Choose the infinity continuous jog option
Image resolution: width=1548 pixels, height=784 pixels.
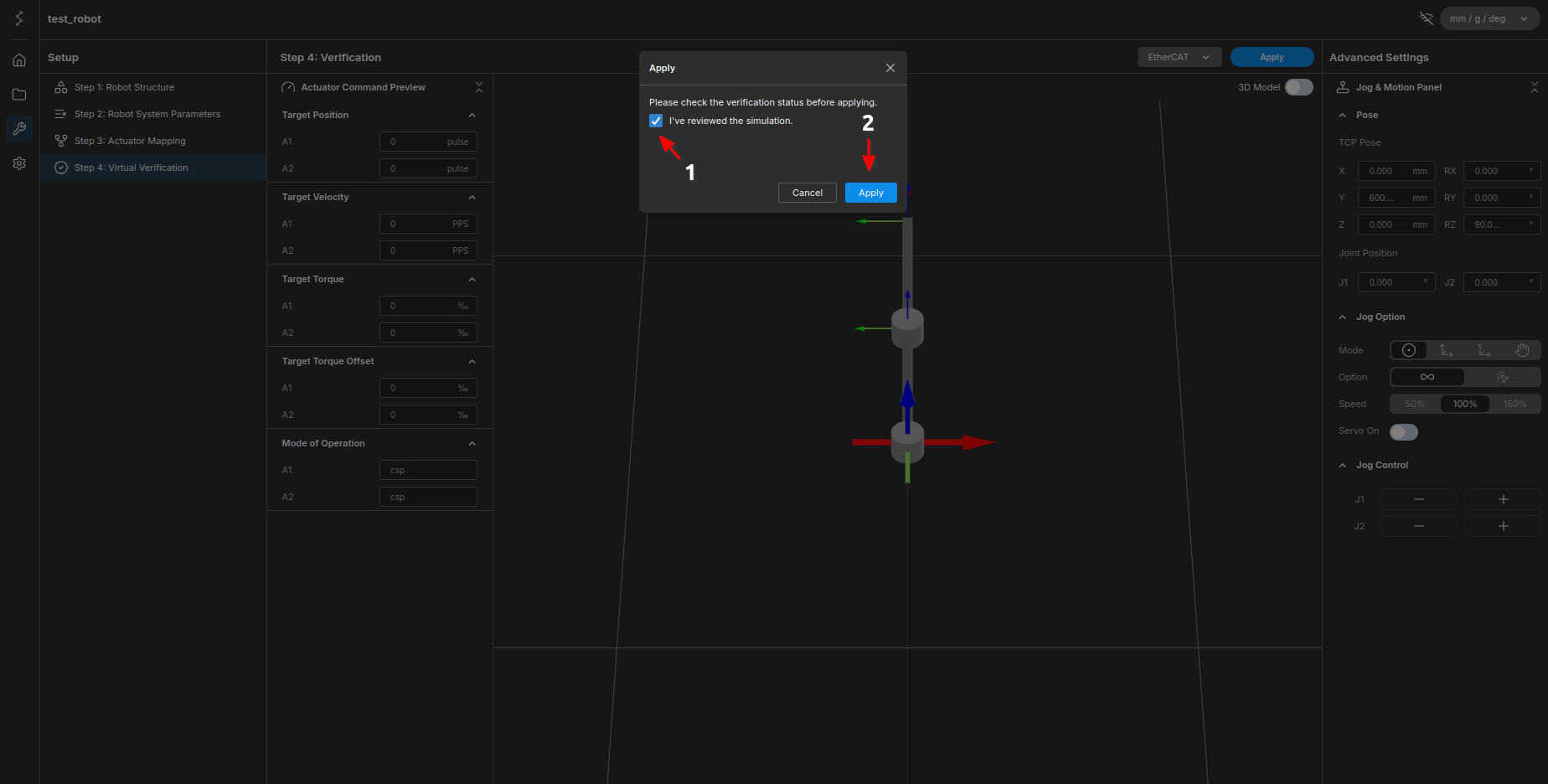tap(1427, 377)
